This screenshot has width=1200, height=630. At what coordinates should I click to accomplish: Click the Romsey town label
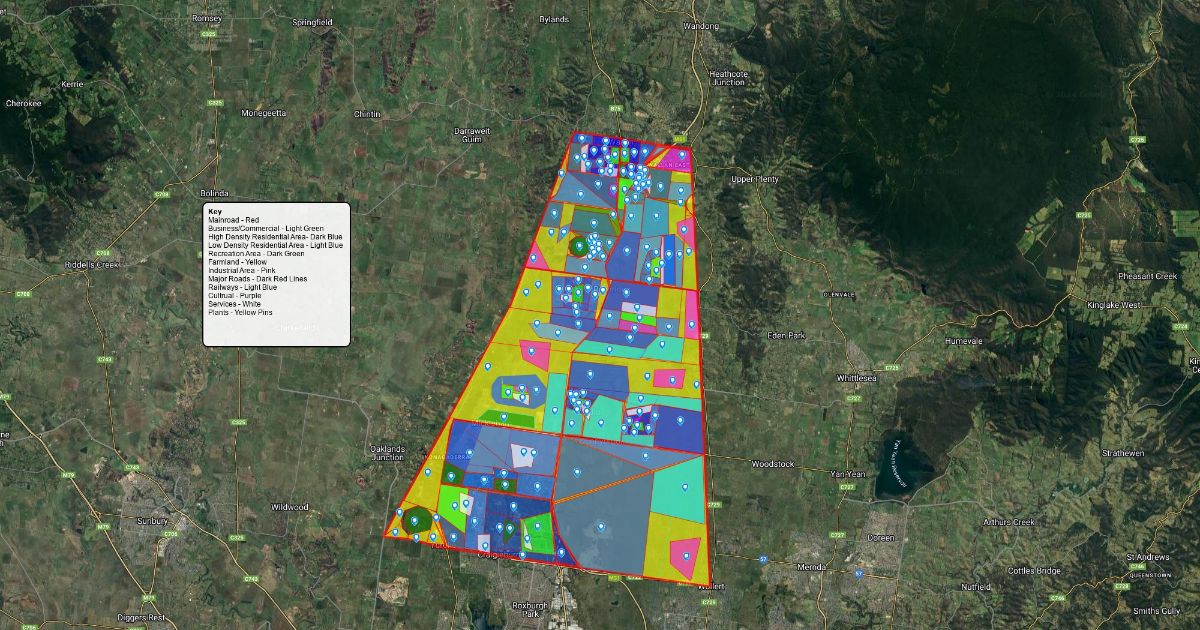(x=206, y=18)
